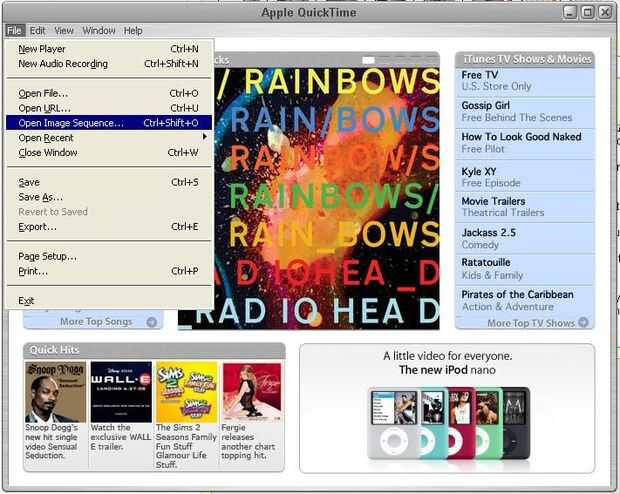
Task: Choose Close Window menu item
Action: 109,153
